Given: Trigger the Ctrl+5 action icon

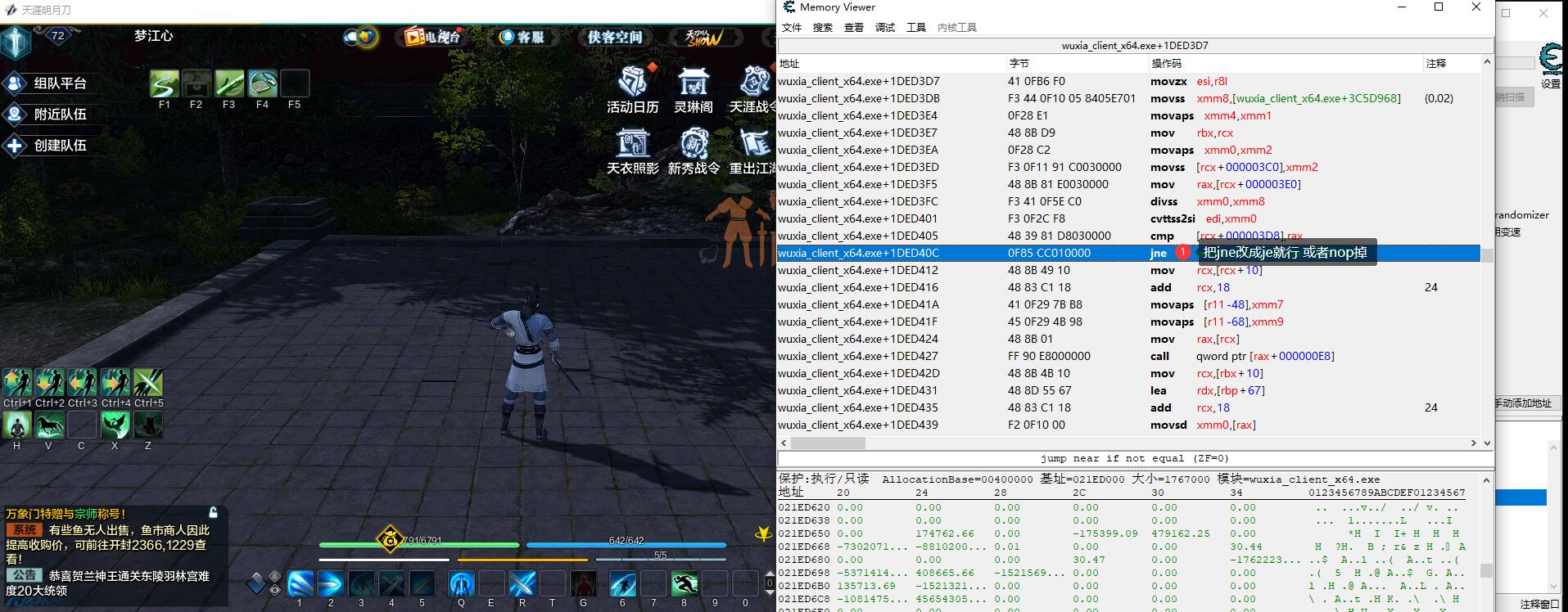Looking at the screenshot, I should coord(148,382).
